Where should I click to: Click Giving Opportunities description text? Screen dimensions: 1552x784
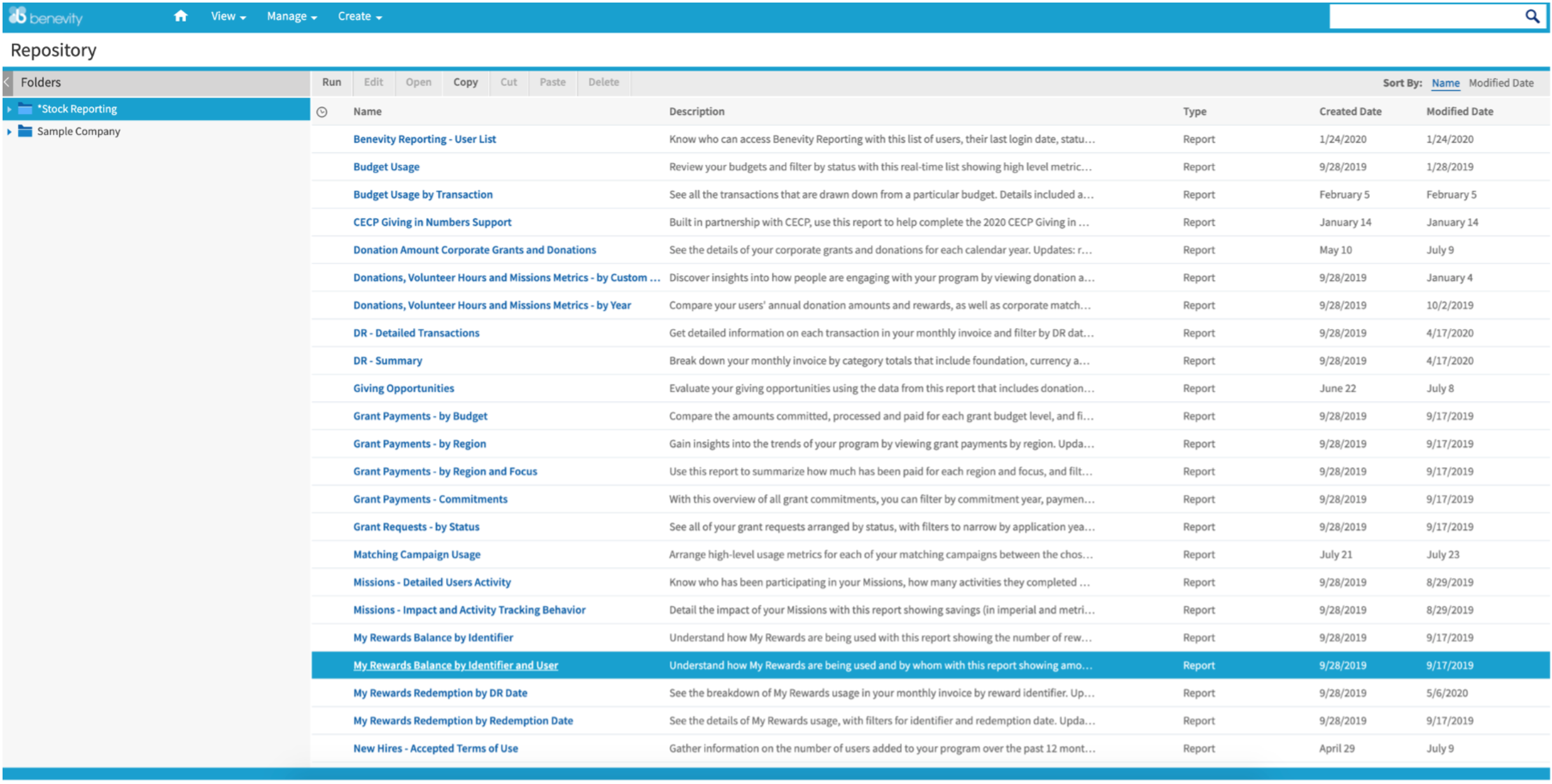882,388
